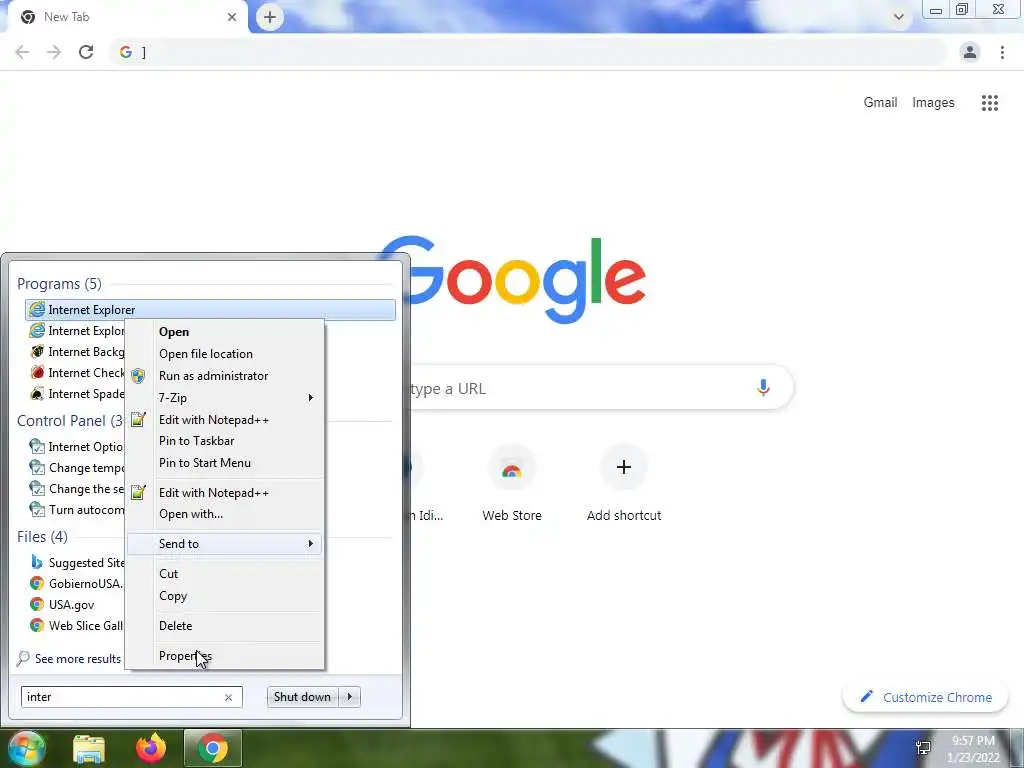
Task: Open the Internet Backgammon result icon
Action: click(x=37, y=351)
